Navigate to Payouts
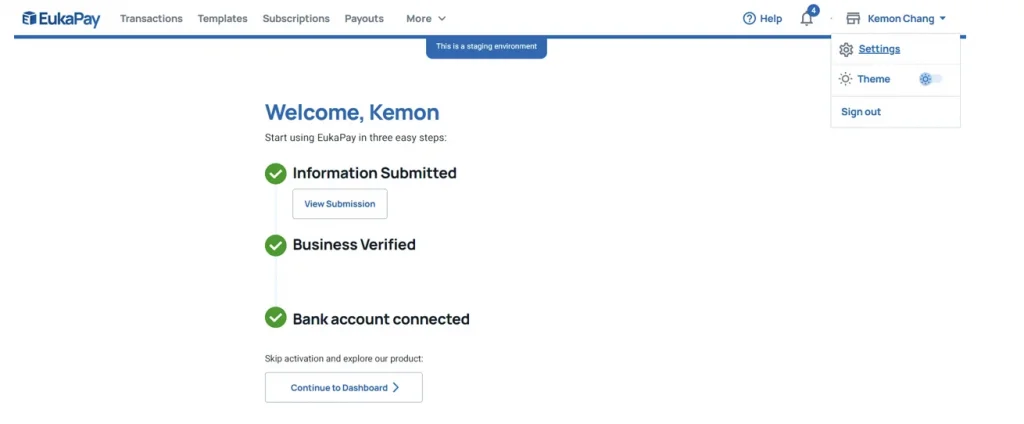 364,18
